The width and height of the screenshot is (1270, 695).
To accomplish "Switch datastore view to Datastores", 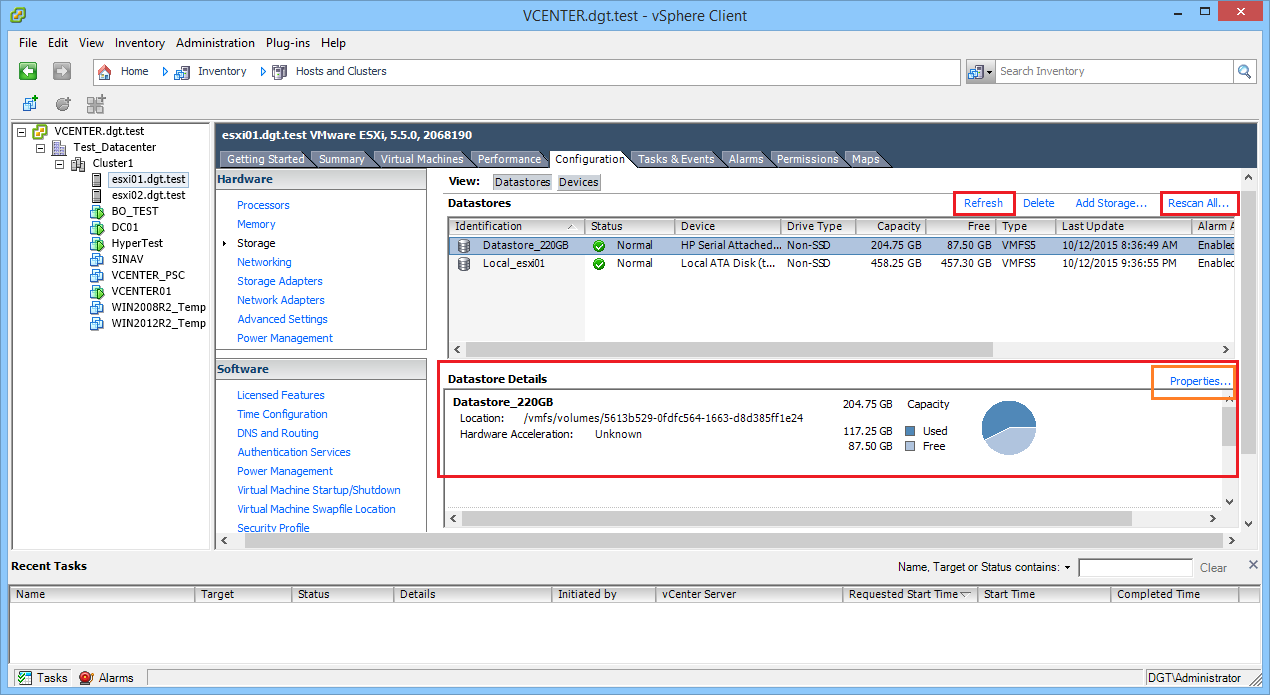I will [x=523, y=182].
